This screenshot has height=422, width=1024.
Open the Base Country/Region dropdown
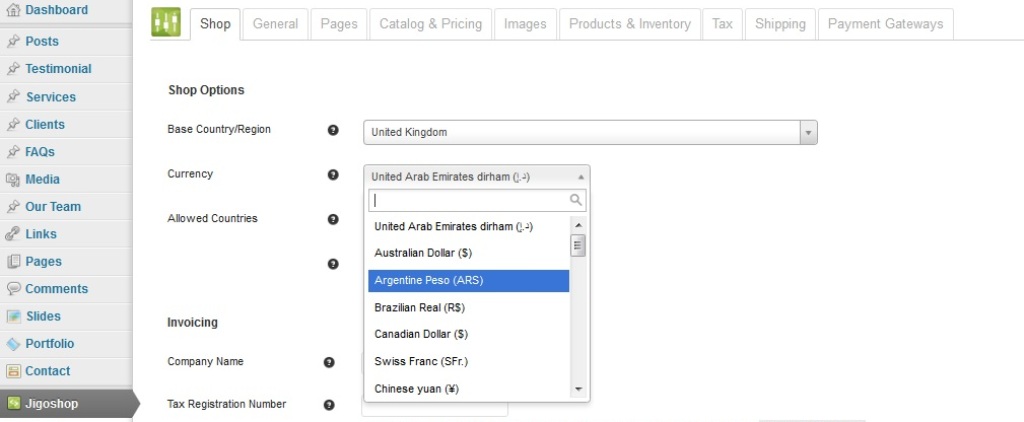[589, 132]
